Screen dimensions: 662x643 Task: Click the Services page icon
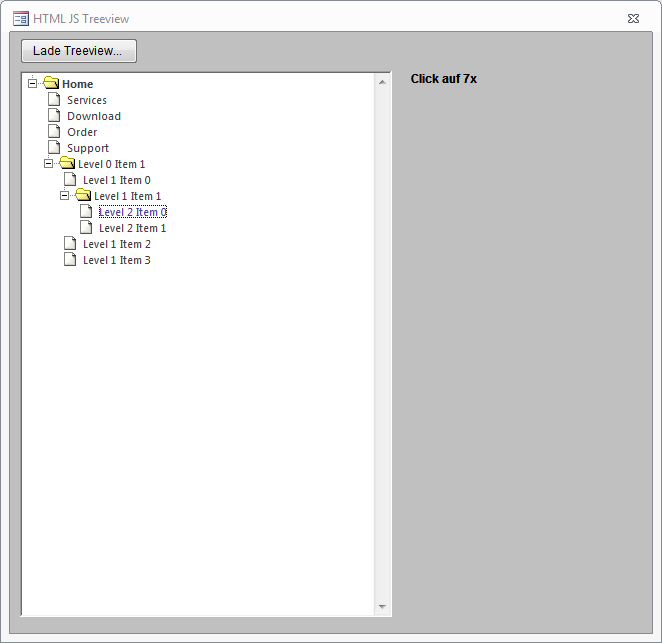55,100
